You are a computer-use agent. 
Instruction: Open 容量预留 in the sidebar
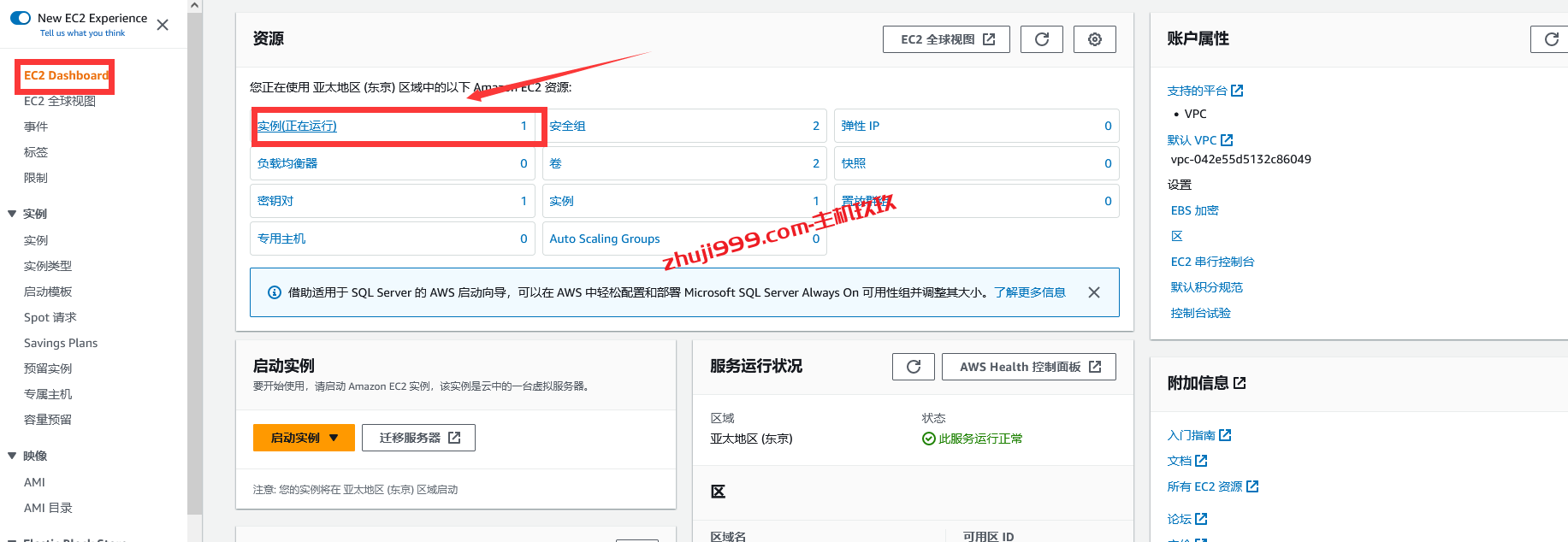coord(48,420)
